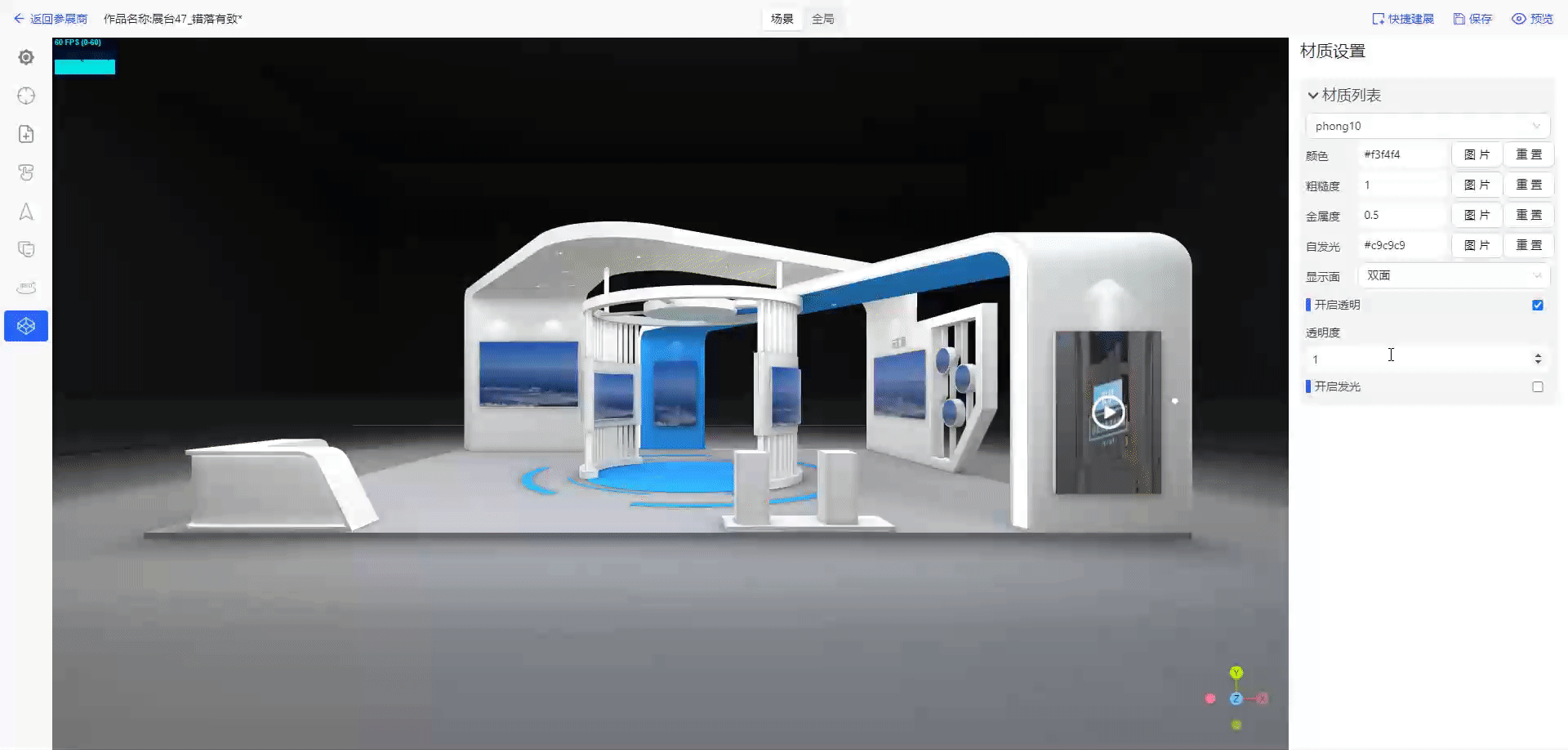Enable the 开启发光 glow checkbox
The height and width of the screenshot is (750, 1568).
[x=1537, y=386]
